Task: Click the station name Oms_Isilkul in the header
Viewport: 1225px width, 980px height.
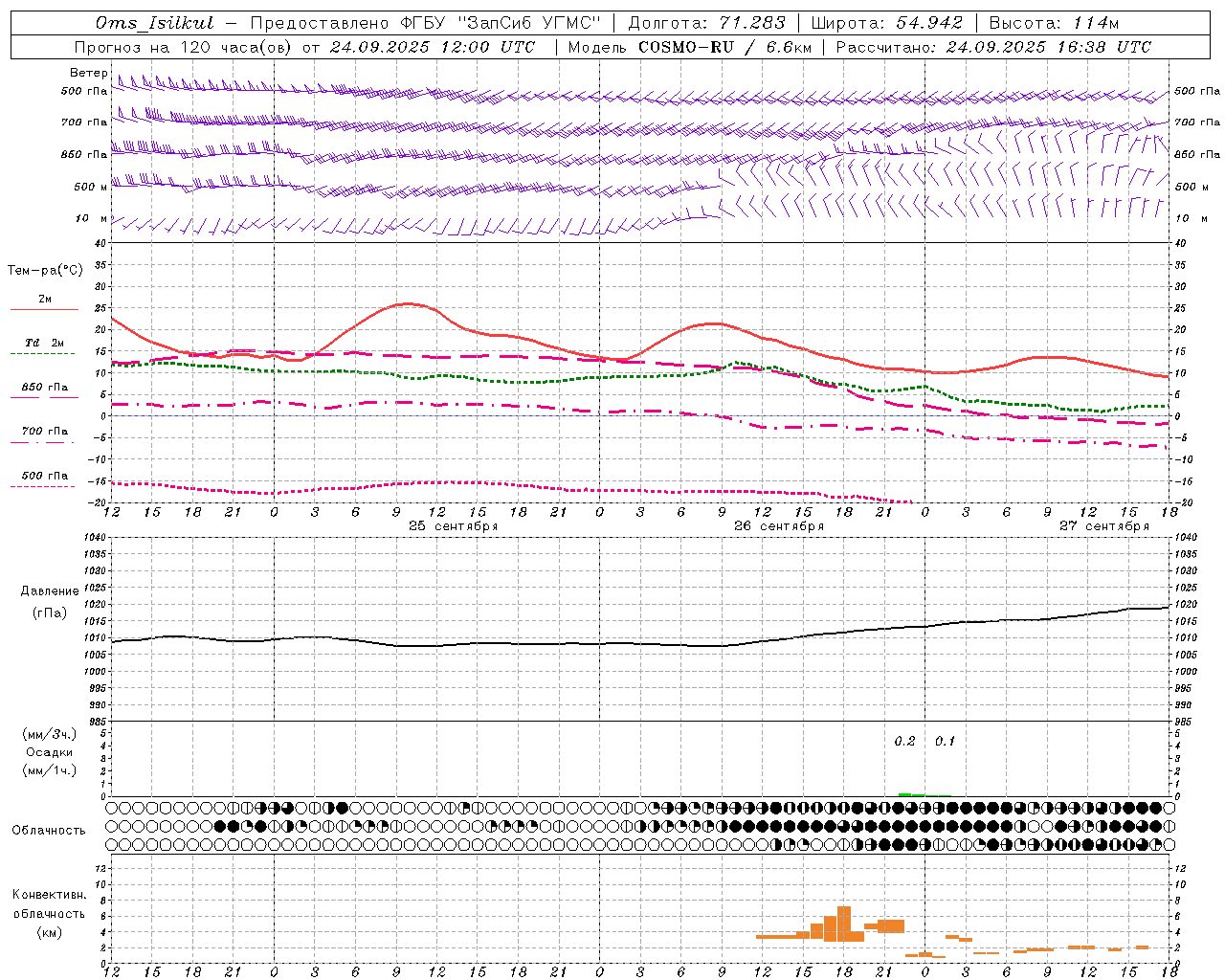Action: click(154, 23)
